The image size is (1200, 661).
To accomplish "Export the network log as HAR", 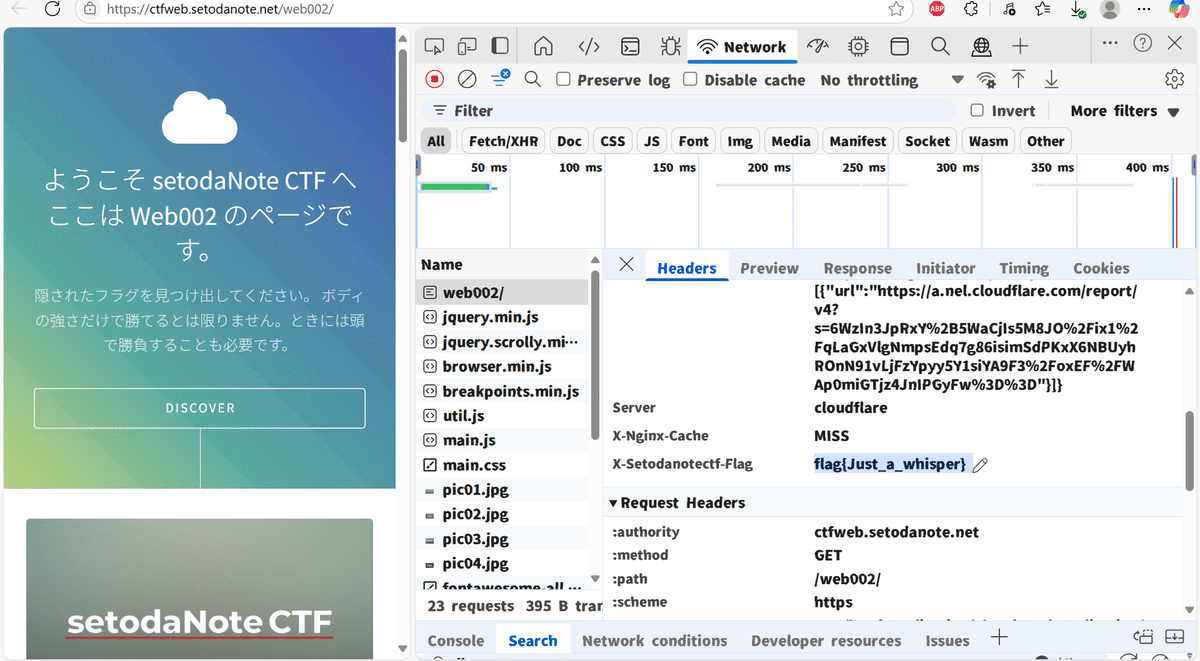I will (1050, 79).
